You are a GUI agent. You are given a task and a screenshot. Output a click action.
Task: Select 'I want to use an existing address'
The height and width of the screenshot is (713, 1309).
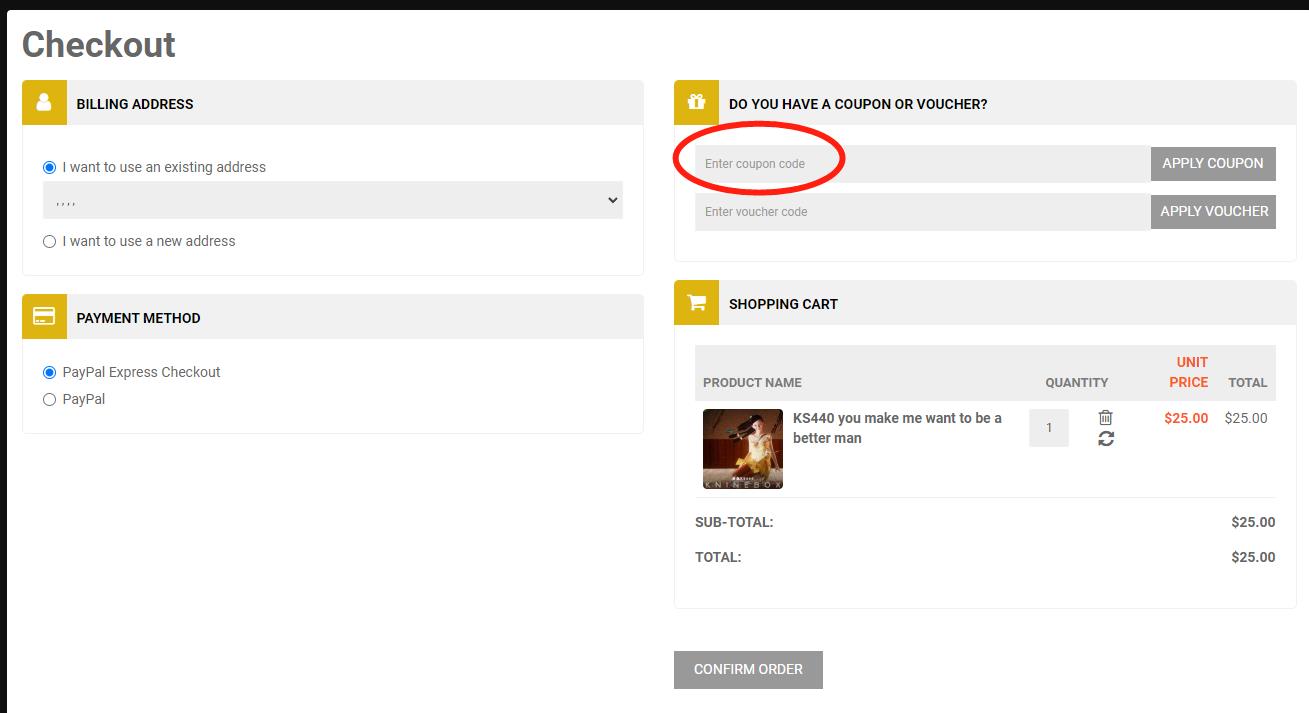pos(49,167)
